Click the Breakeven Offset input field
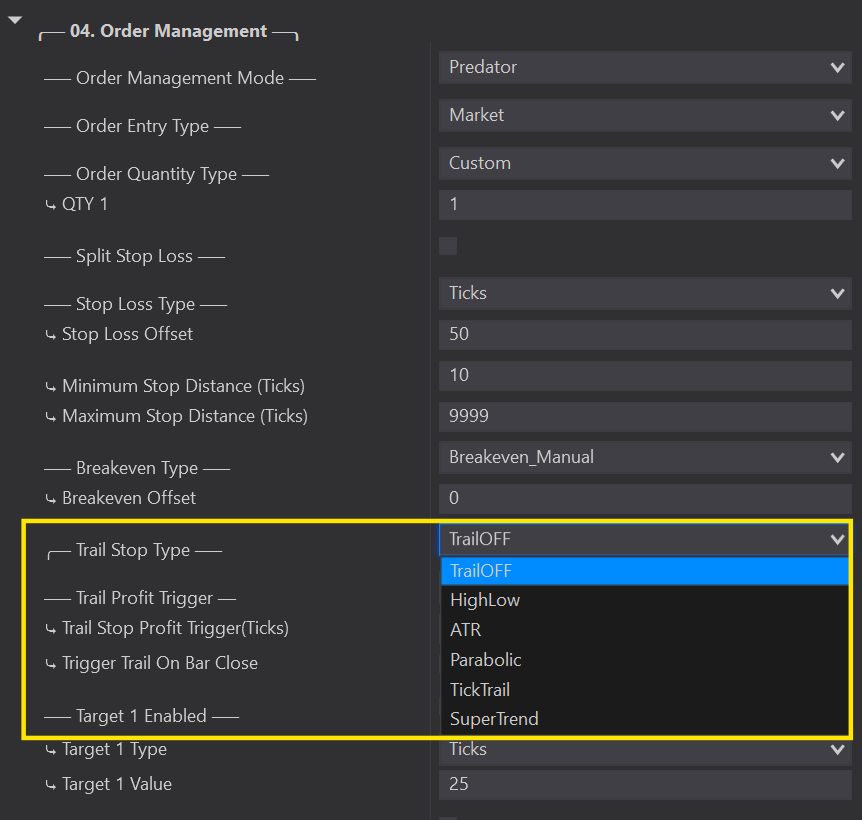 644,499
